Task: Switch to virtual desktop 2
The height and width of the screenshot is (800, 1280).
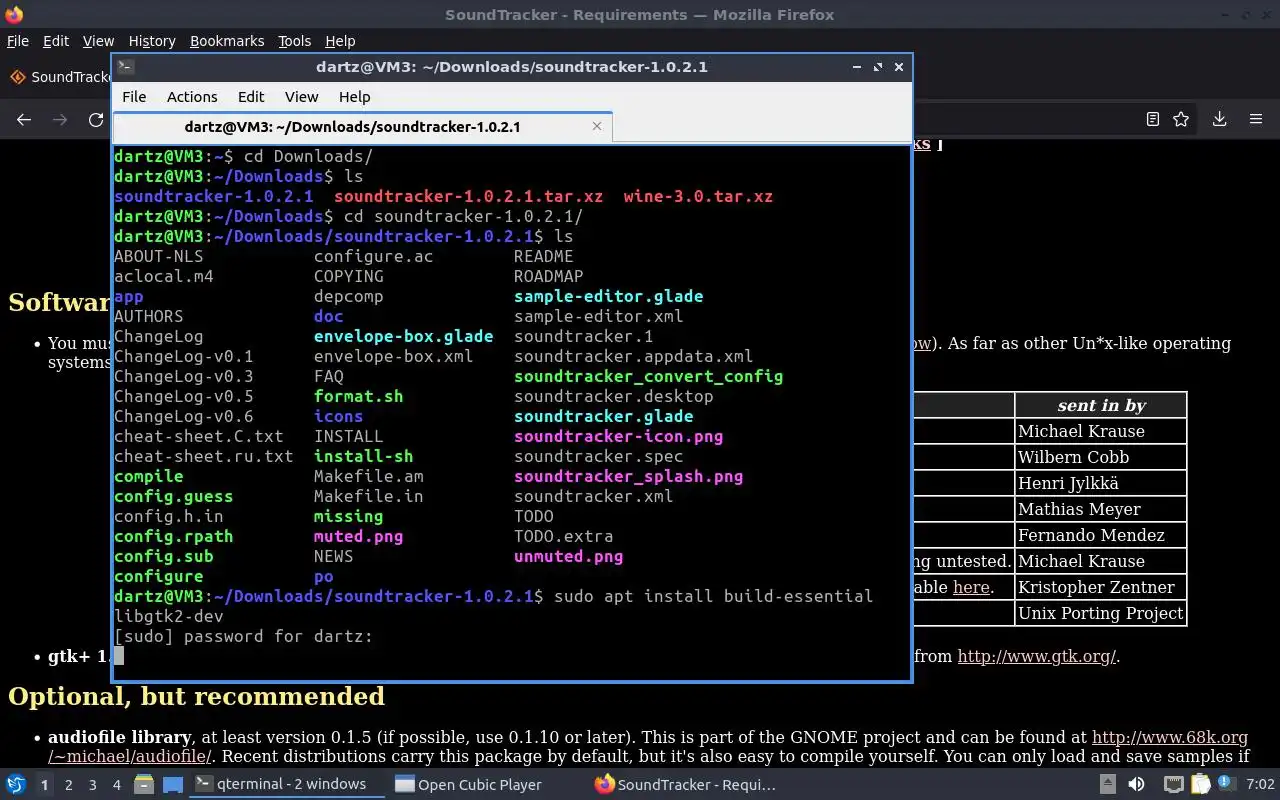Action: pyautogui.click(x=69, y=785)
